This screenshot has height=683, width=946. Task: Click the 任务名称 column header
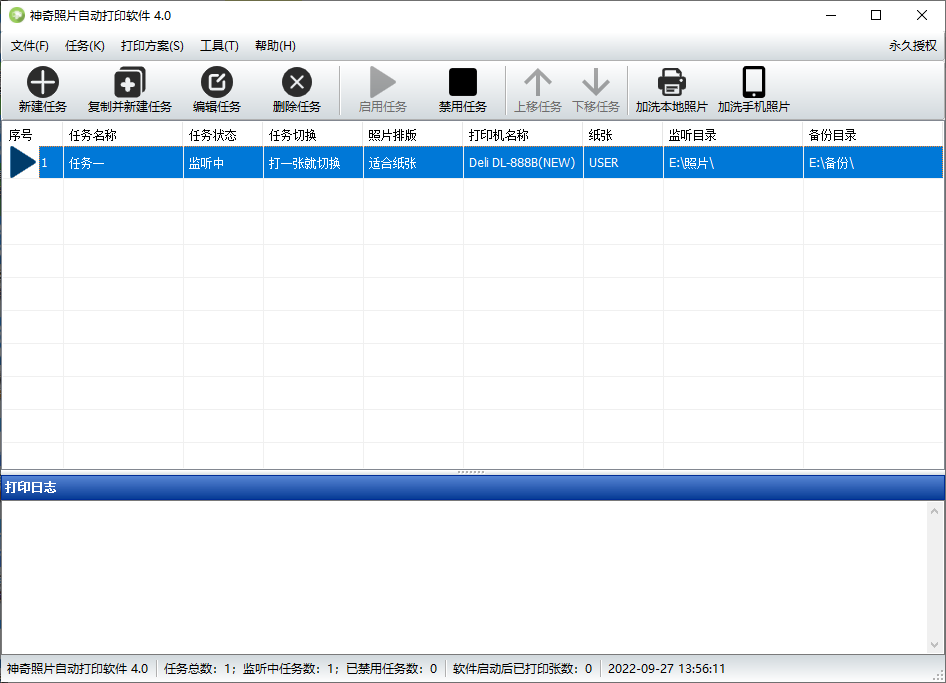tap(123, 135)
